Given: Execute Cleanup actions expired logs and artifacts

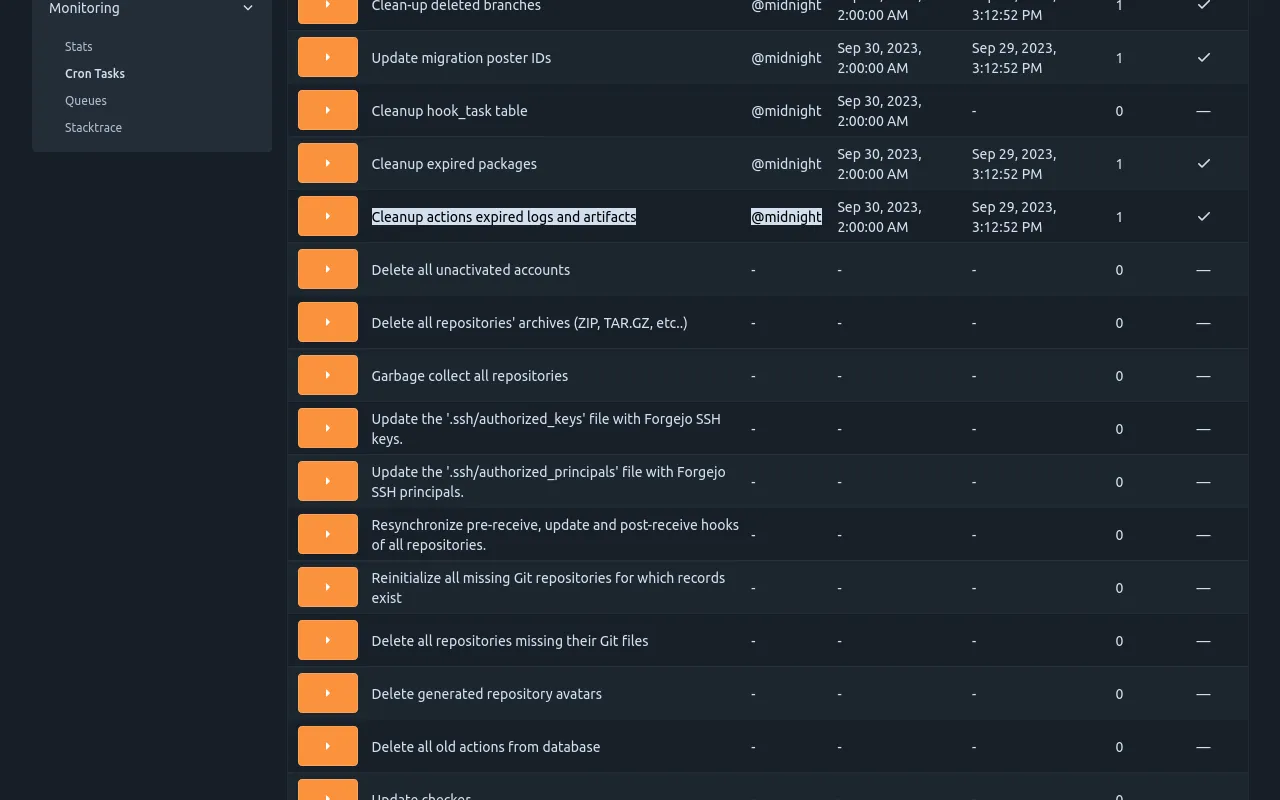Looking at the screenshot, I should [327, 215].
